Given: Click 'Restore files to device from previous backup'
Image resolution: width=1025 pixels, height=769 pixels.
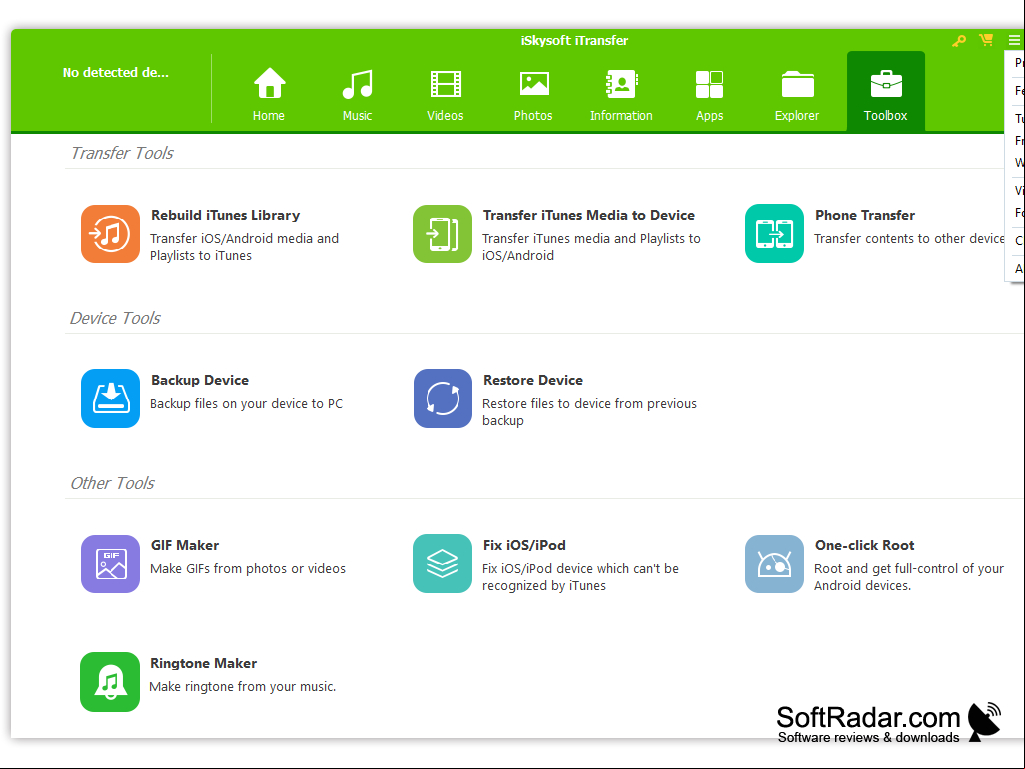Looking at the screenshot, I should [590, 412].
